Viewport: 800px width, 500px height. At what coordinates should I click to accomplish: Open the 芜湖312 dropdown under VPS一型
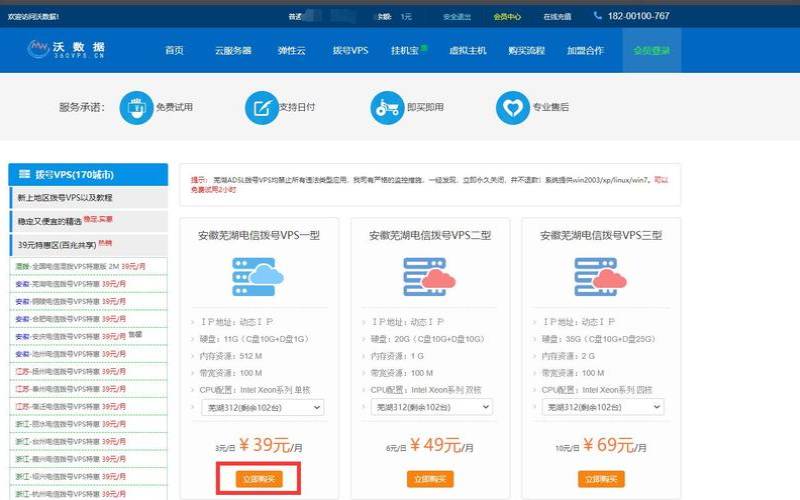click(265, 407)
